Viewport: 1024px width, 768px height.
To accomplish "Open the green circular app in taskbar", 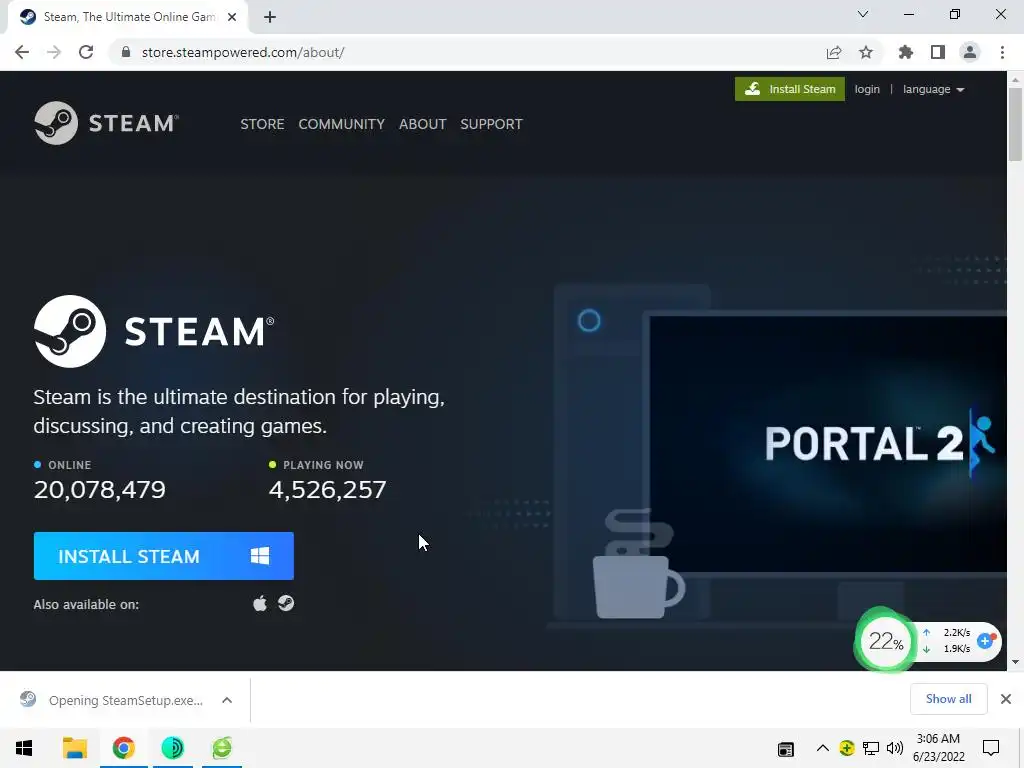I will (x=172, y=748).
